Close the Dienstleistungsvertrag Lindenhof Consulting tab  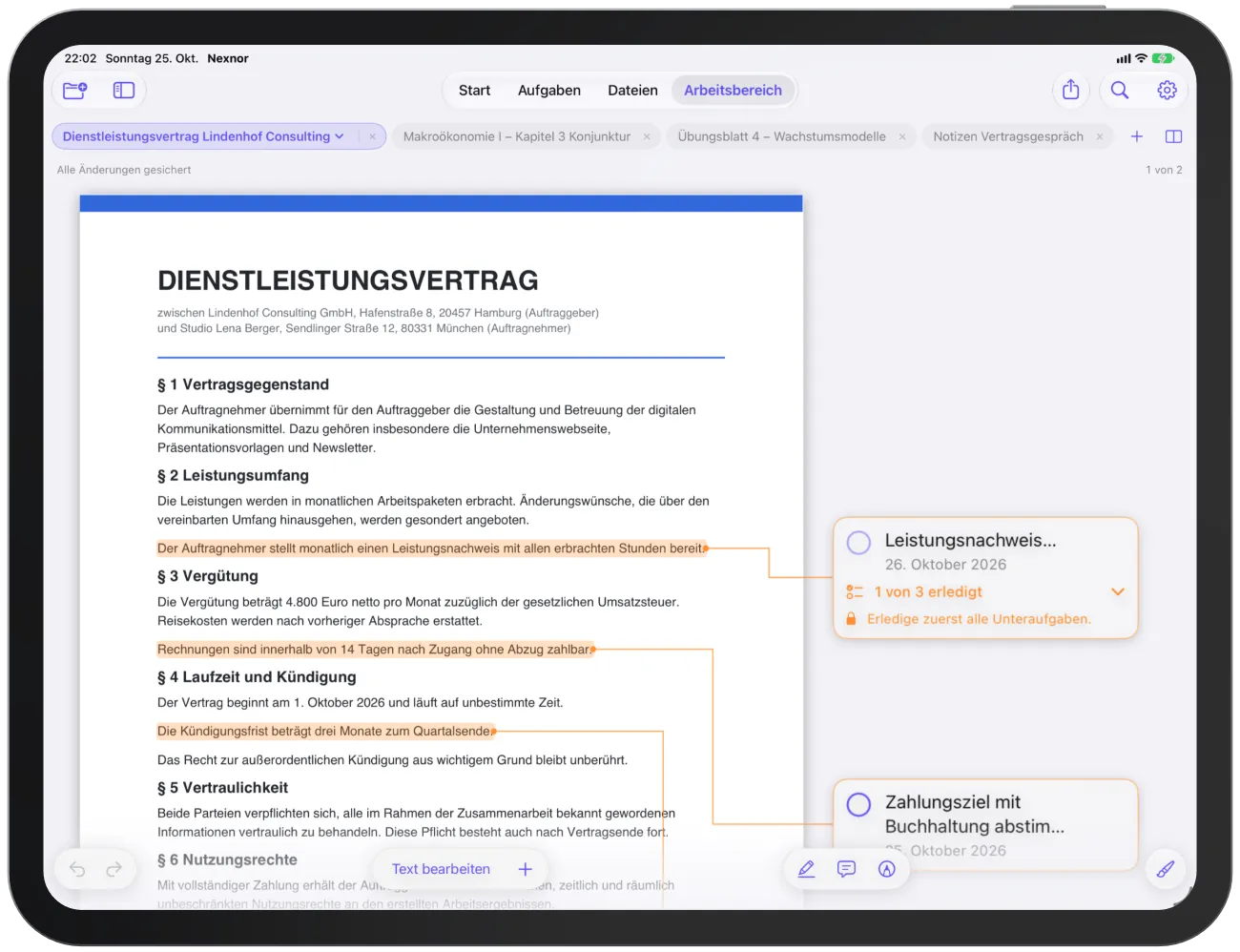[372, 136]
